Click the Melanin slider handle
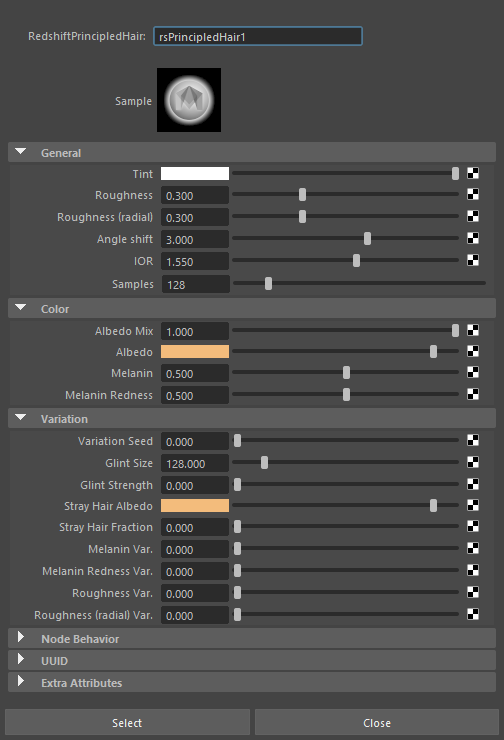 346,373
